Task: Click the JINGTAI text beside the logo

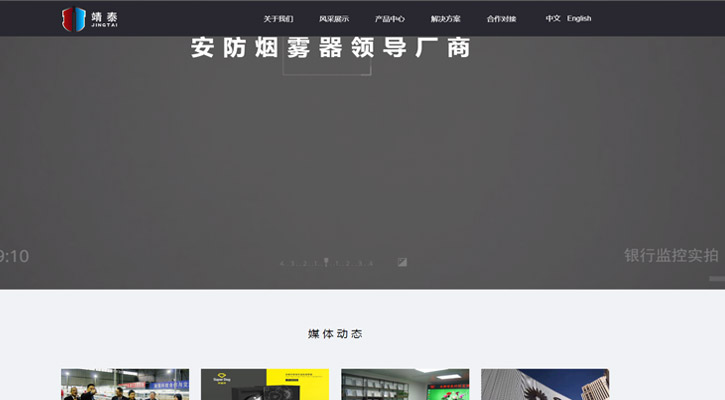Action: click(104, 25)
